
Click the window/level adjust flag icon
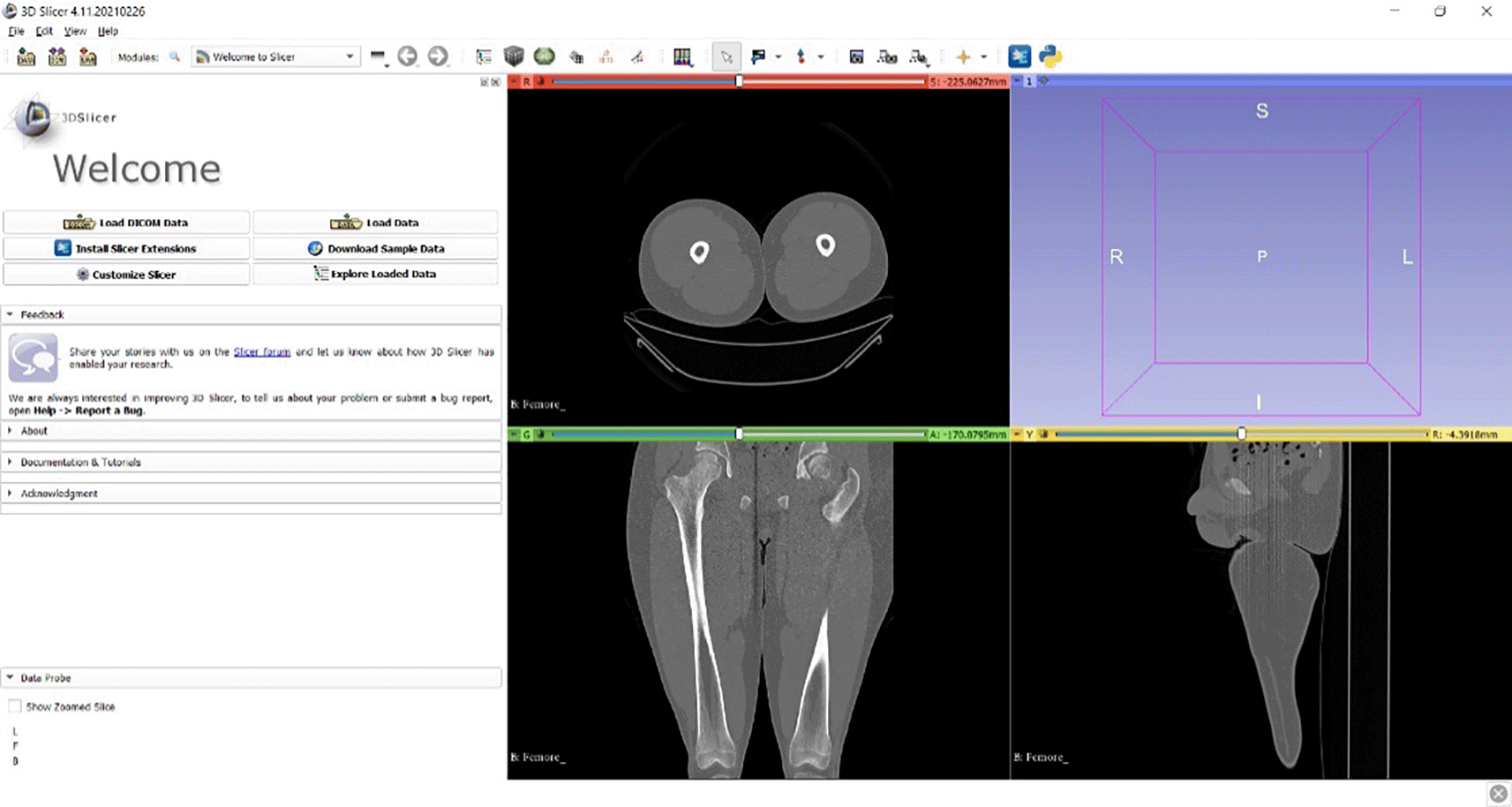click(x=758, y=57)
